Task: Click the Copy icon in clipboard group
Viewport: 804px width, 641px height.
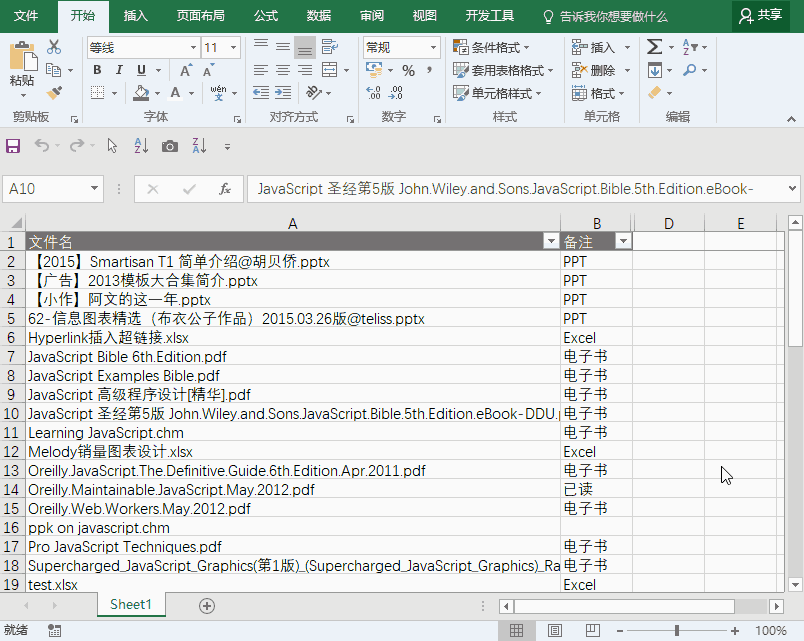Action: click(53, 70)
